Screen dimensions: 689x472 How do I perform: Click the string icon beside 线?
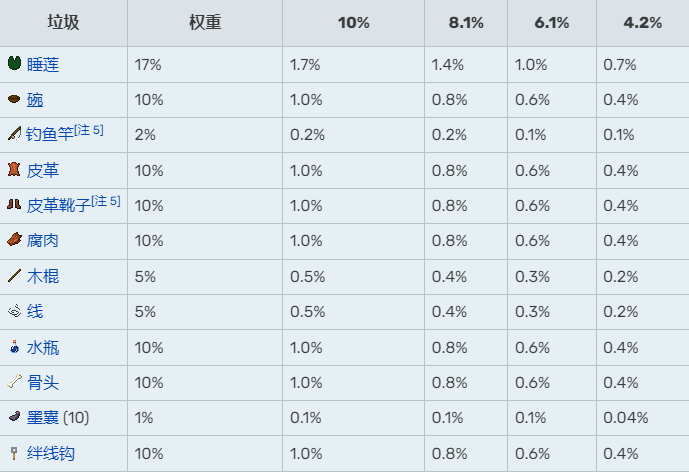point(15,311)
